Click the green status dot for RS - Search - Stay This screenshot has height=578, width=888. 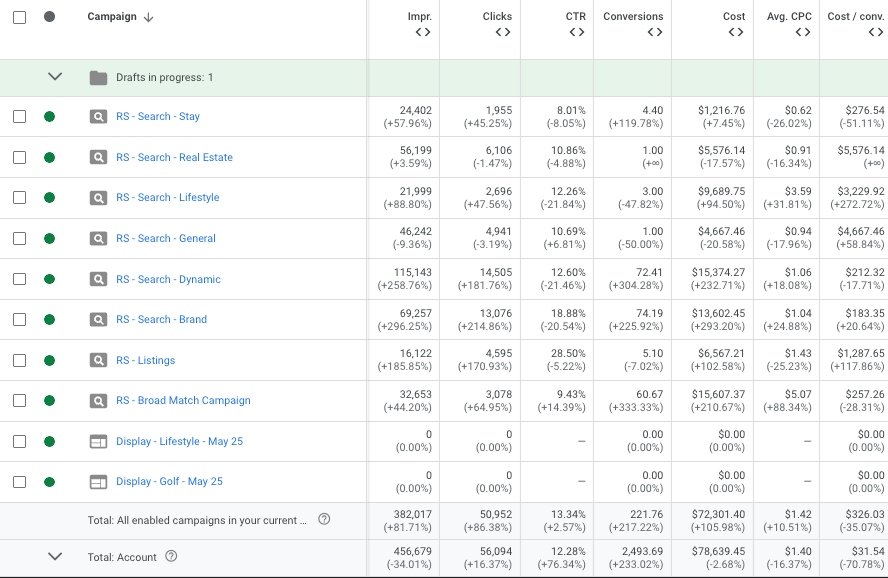point(49,117)
